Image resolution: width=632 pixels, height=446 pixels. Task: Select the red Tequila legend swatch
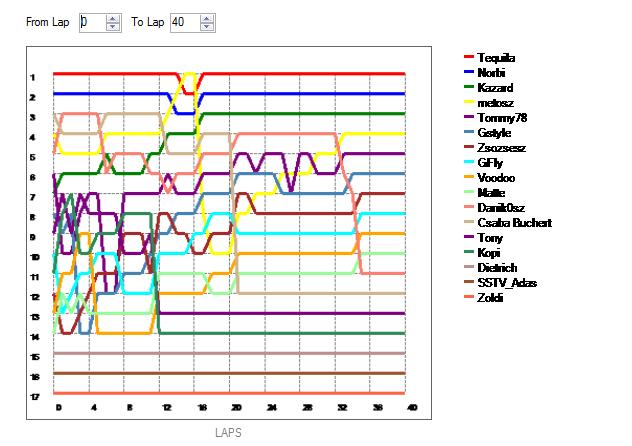[x=469, y=56]
